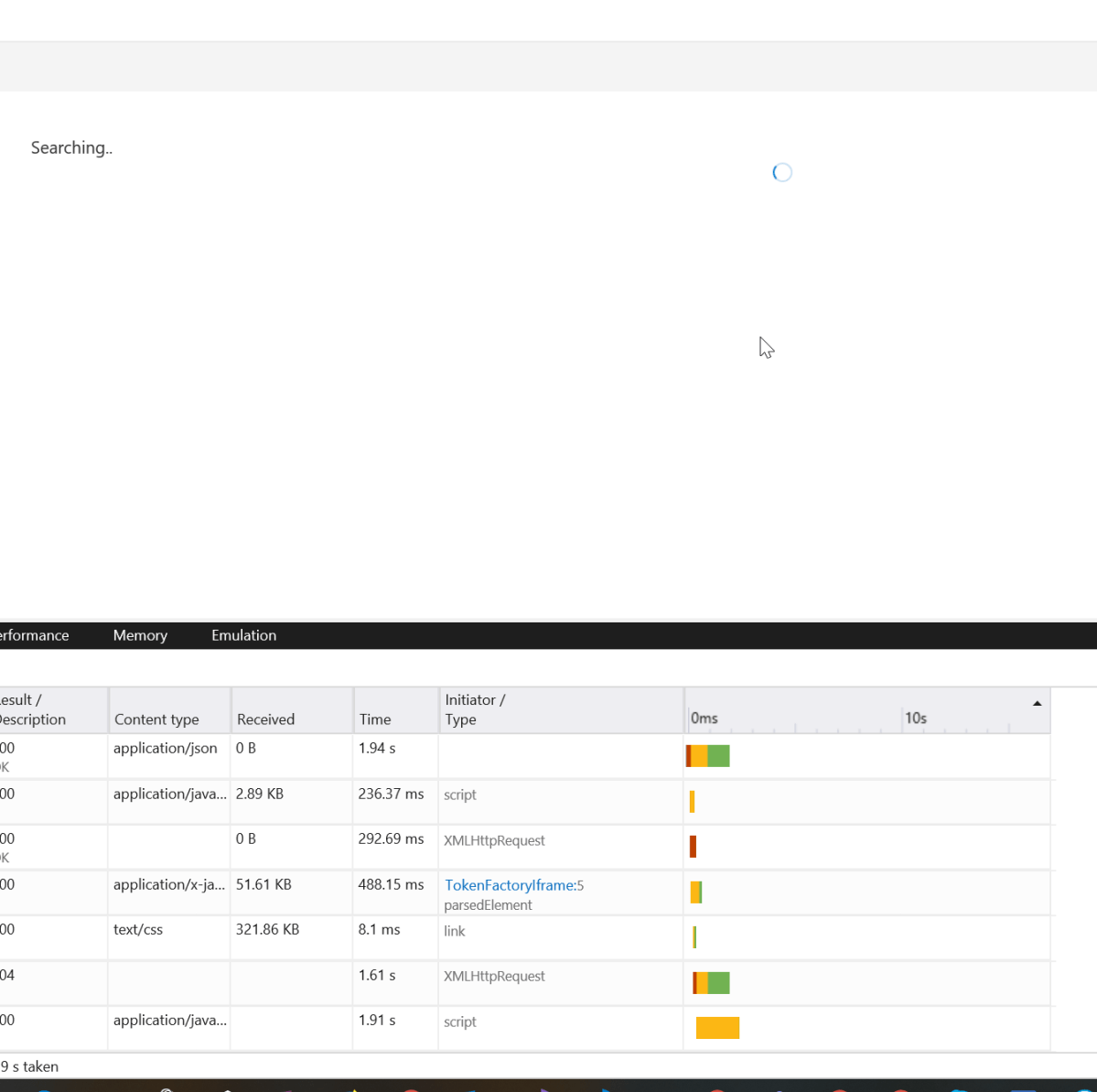Image resolution: width=1097 pixels, height=1092 pixels.
Task: Sort by the Received column header
Action: tap(265, 719)
